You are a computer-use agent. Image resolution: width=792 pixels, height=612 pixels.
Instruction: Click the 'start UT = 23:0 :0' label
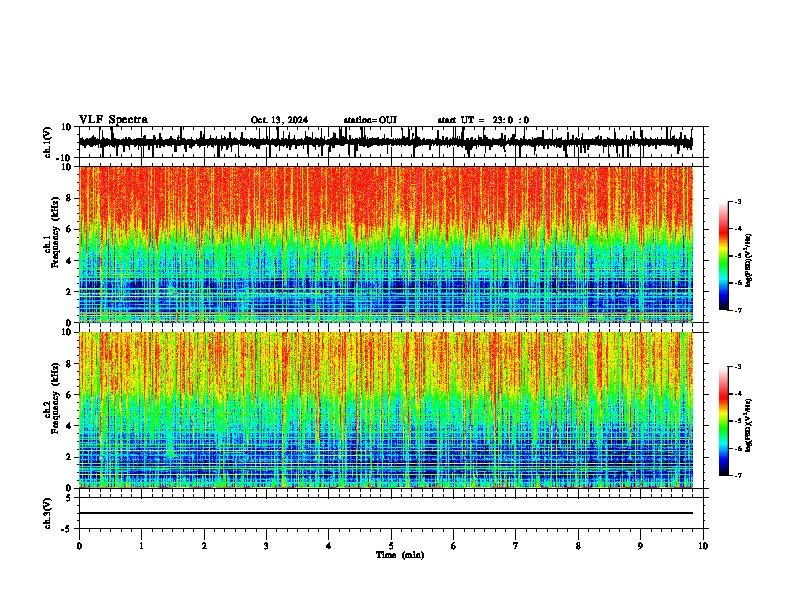483,120
